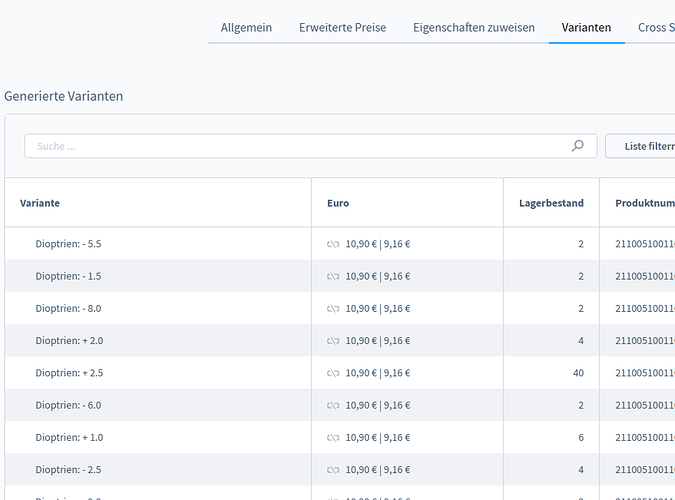Open variant Dioptrien: + 2.5

click(x=69, y=373)
